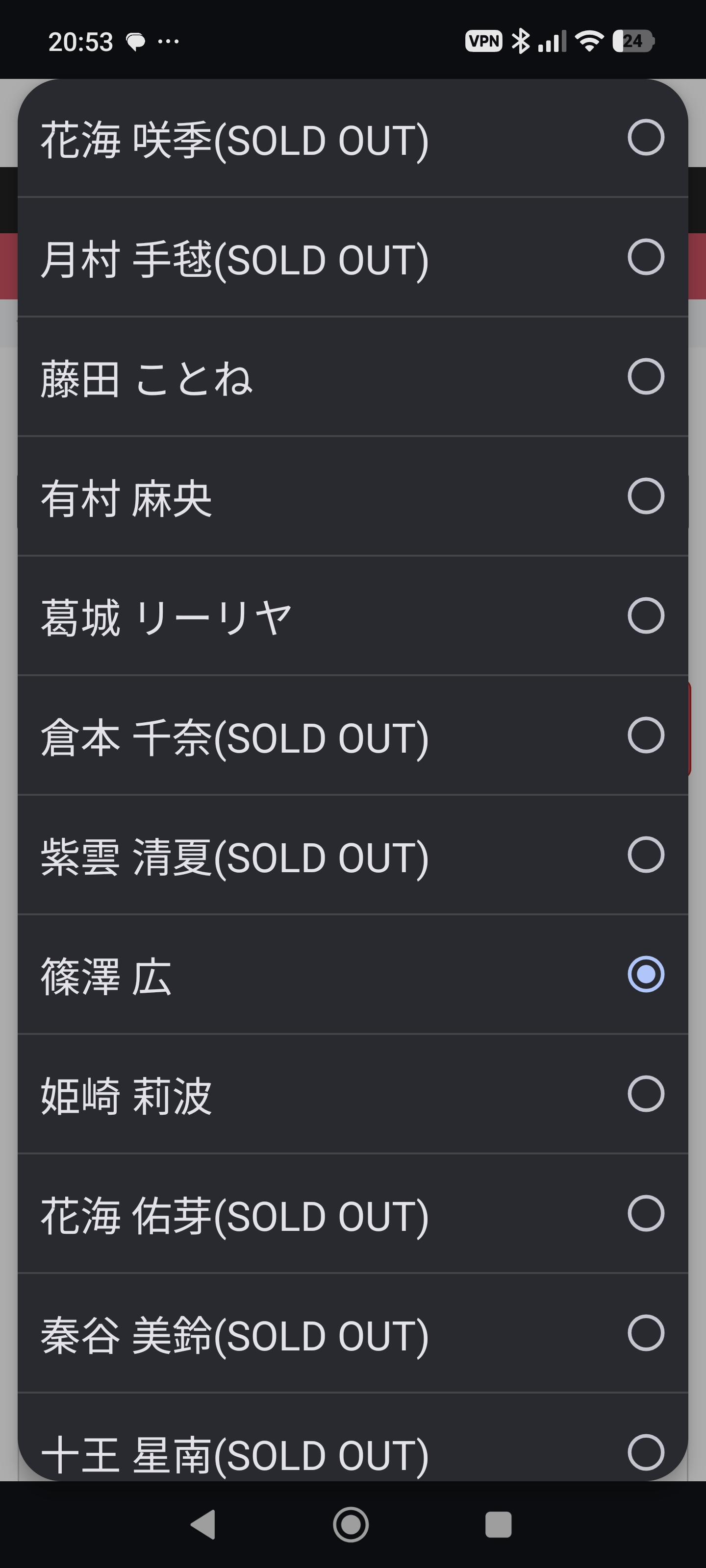This screenshot has height=1568, width=706.
Task: Tap 月村 手毬(SOLD OUT) option text
Action: coord(234,259)
